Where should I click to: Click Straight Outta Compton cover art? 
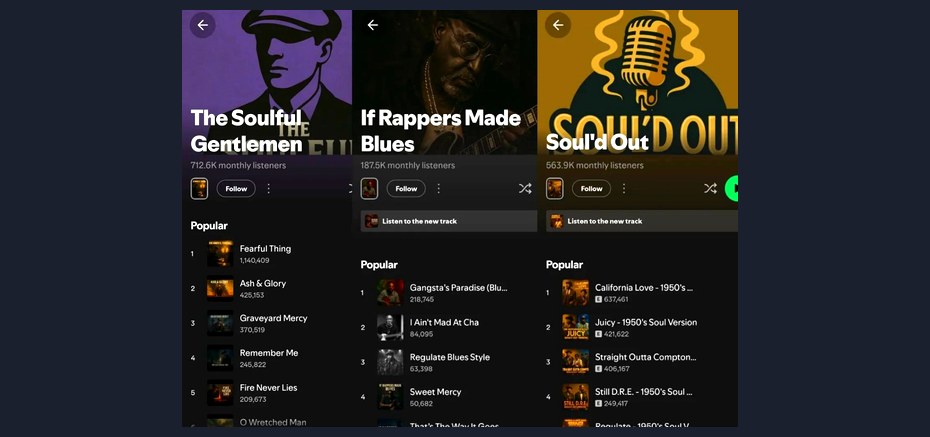point(575,362)
